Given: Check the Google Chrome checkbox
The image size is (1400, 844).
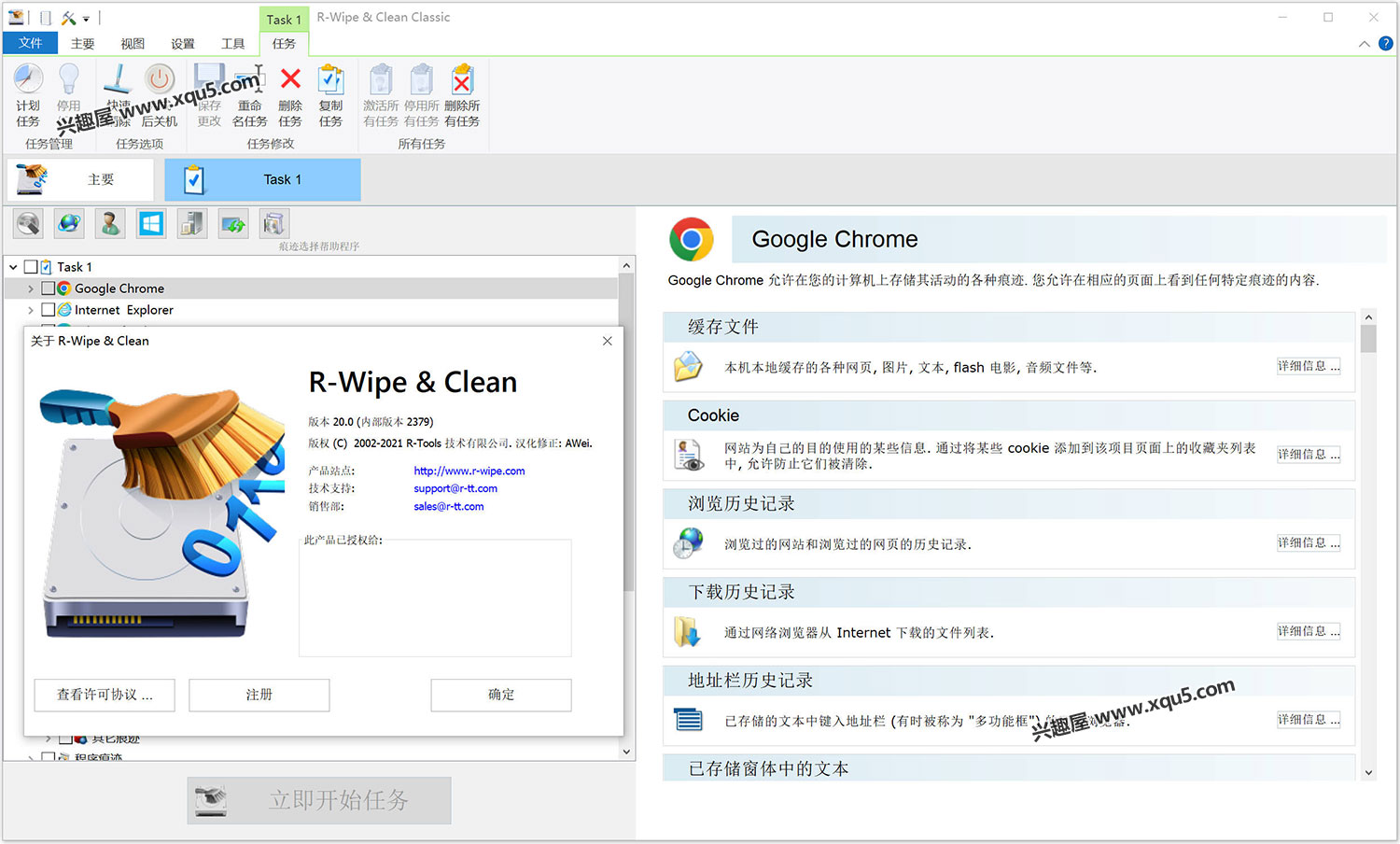Looking at the screenshot, I should [x=49, y=288].
